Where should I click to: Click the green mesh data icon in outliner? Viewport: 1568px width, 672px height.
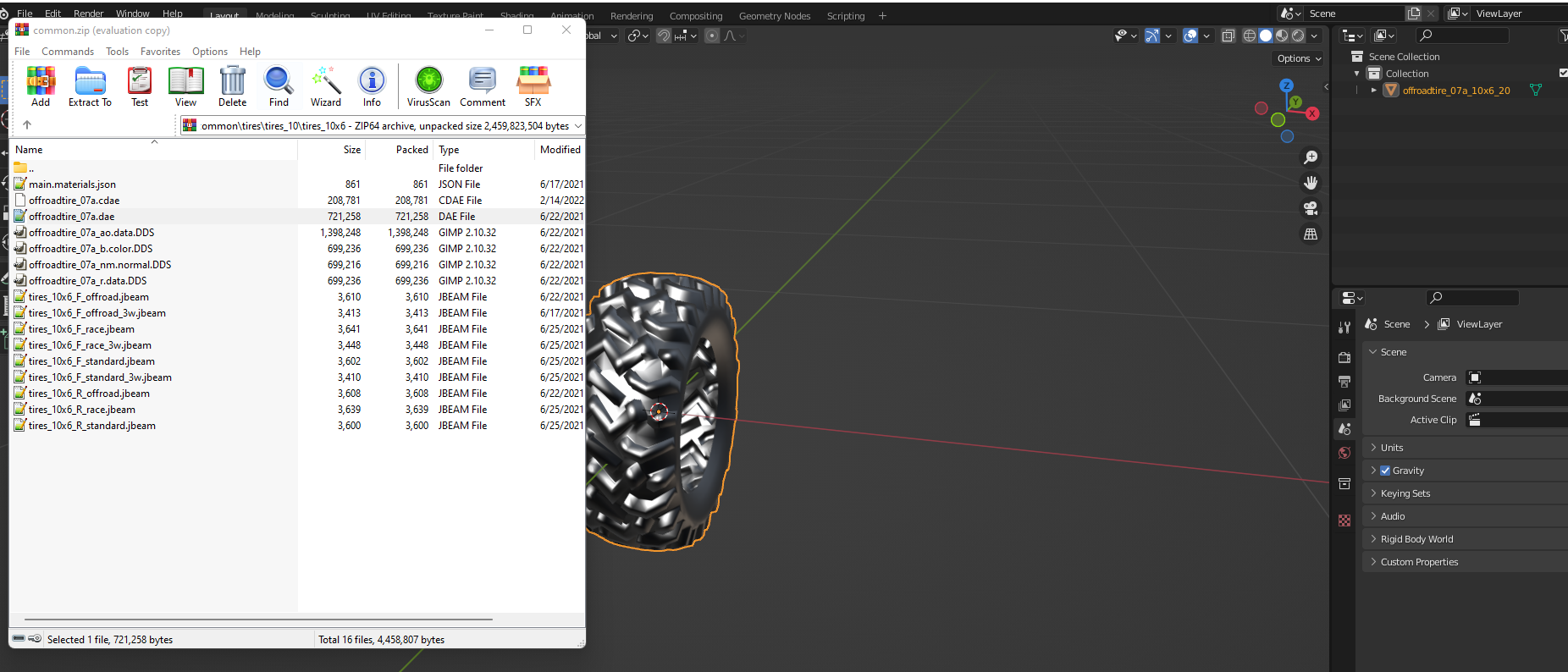point(1536,91)
